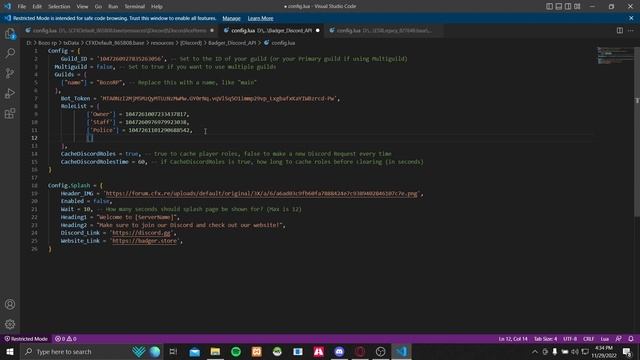
Task: Open the Run menu
Action: (x=113, y=7)
